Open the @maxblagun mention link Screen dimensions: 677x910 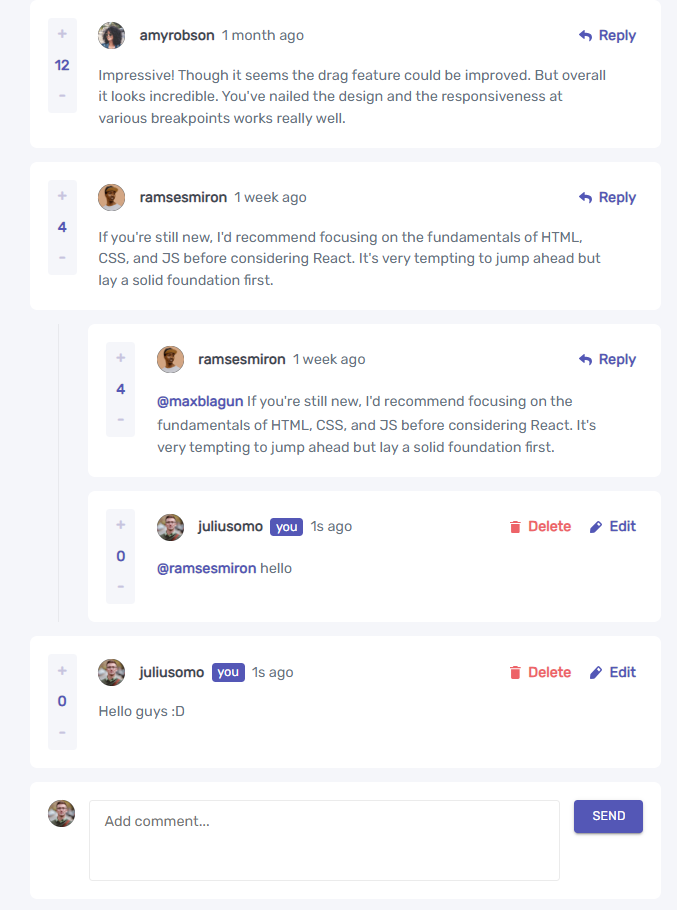(x=200, y=401)
